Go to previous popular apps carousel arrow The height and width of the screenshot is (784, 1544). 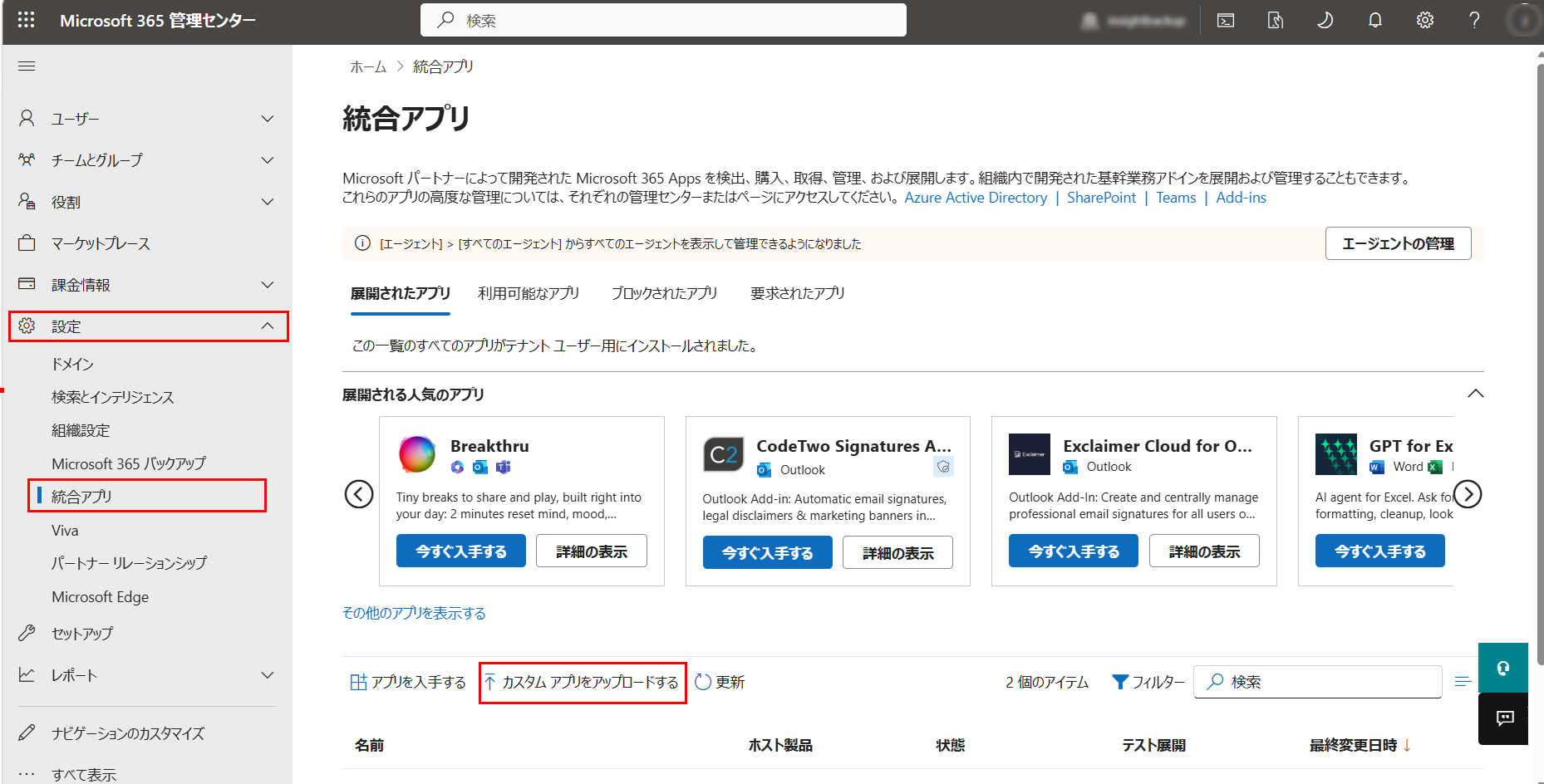[359, 494]
